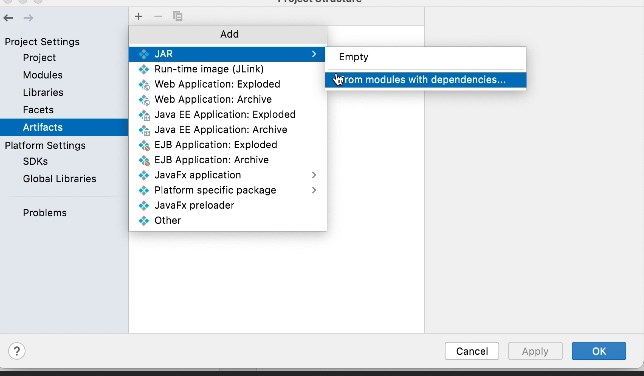Click the Cancel button
The image size is (644, 376).
pyautogui.click(x=472, y=351)
